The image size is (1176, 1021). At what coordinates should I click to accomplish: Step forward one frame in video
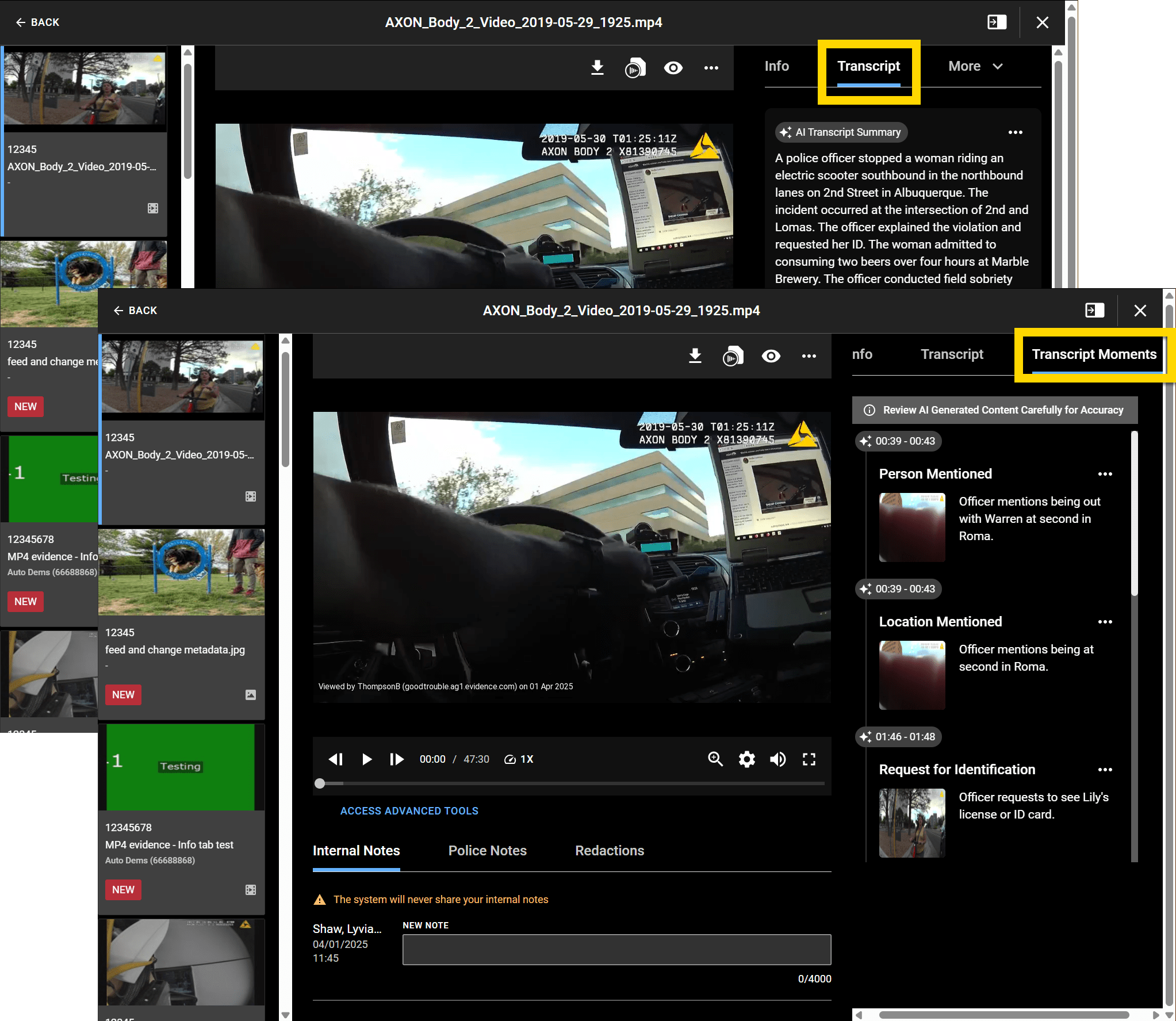click(397, 759)
